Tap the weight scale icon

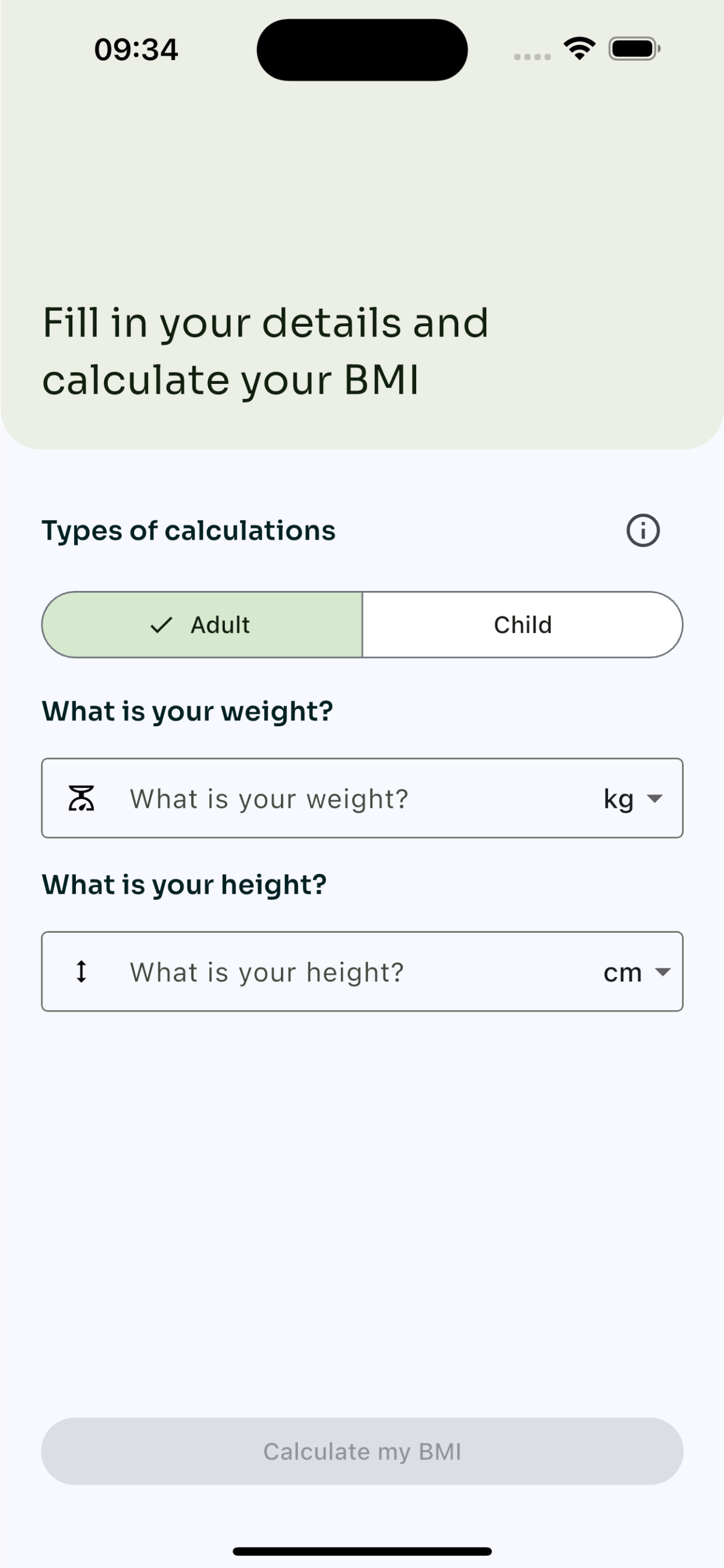pyautogui.click(x=81, y=798)
